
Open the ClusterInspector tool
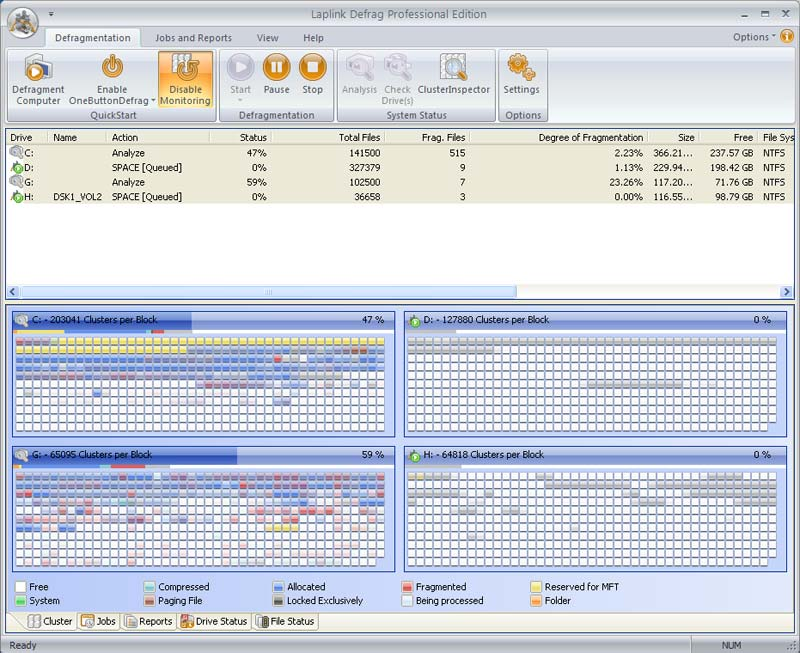[x=454, y=75]
